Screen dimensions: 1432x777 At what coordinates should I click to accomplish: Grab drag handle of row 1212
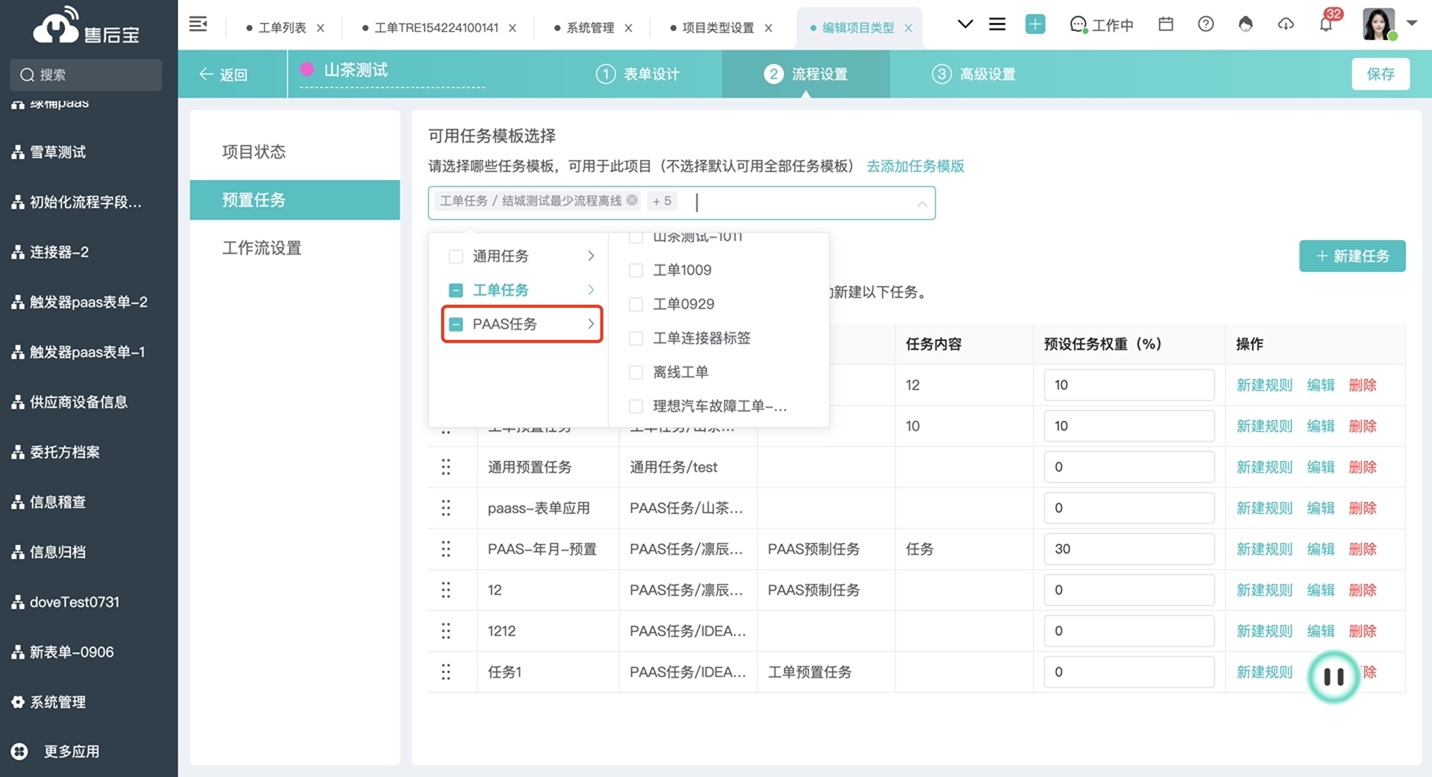[x=446, y=631]
